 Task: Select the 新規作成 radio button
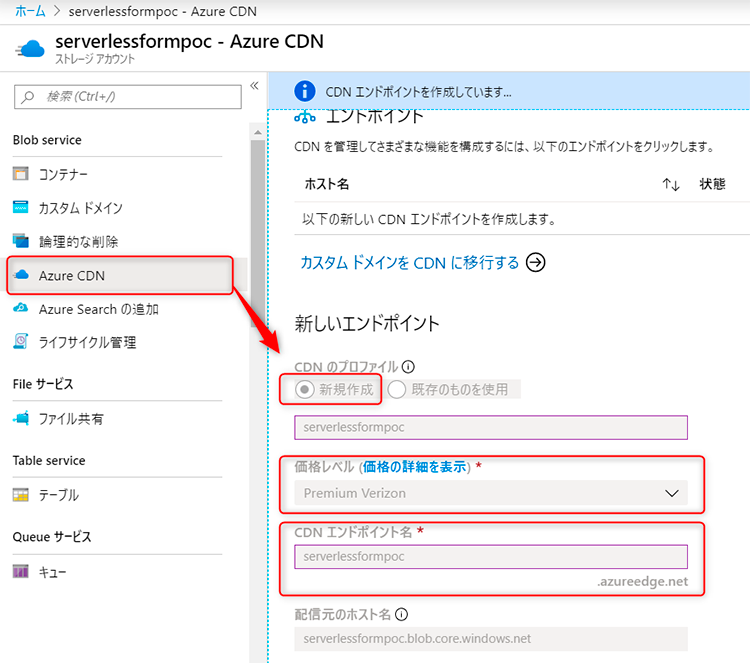coord(304,390)
